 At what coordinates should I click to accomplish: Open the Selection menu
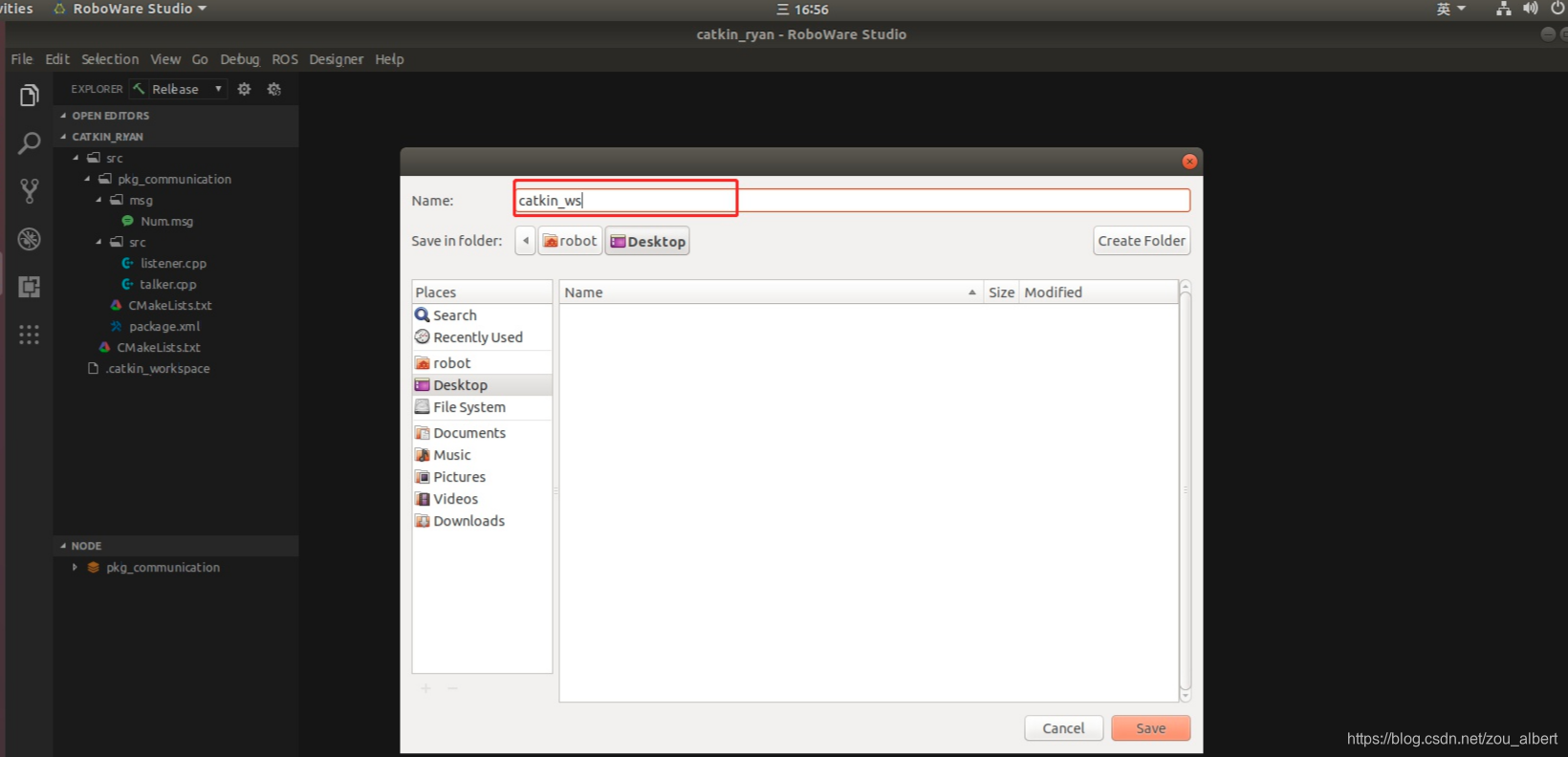[110, 59]
